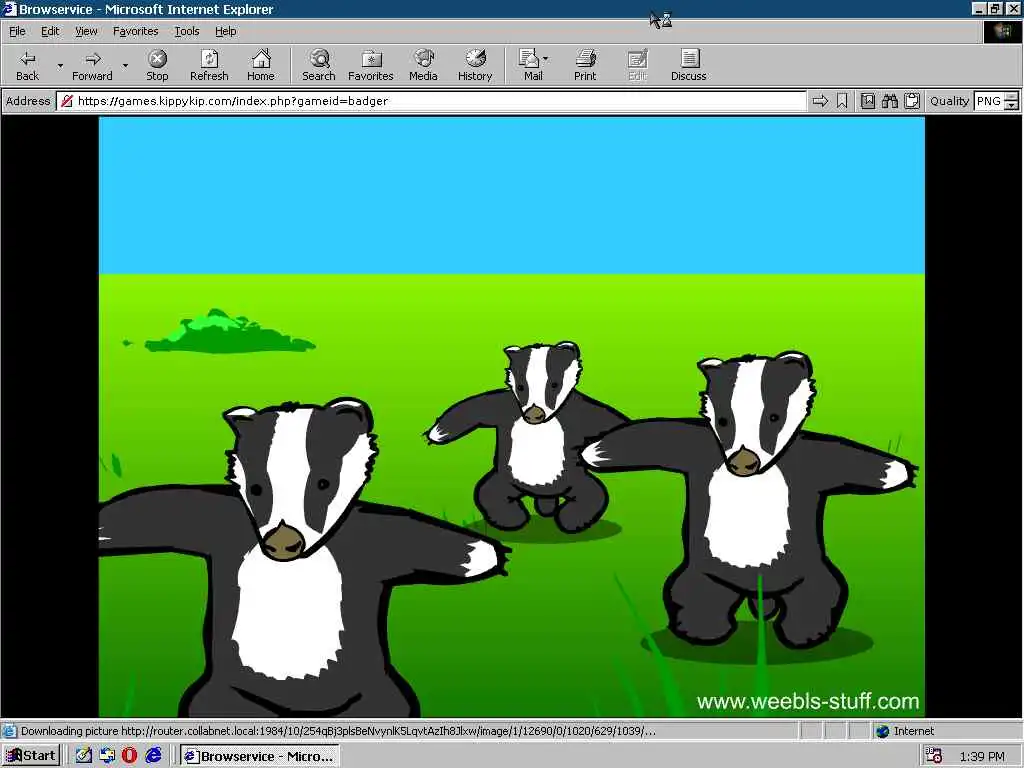Viewport: 1024px width, 768px height.
Task: Stop the page from loading
Action: click(x=157, y=65)
